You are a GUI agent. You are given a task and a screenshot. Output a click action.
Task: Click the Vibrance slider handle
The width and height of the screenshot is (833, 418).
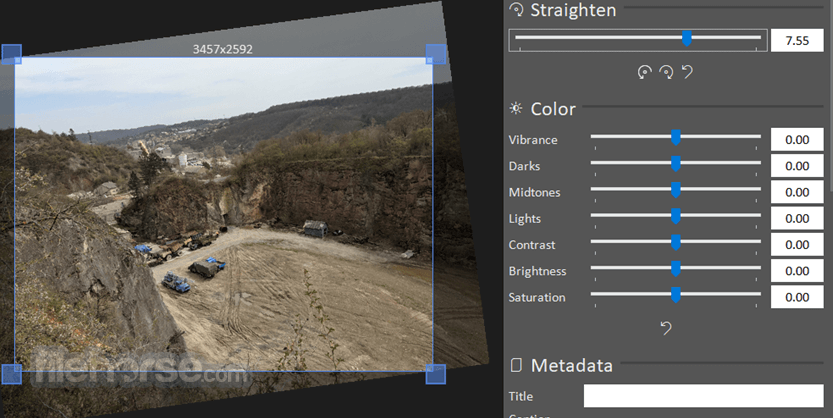(676, 138)
